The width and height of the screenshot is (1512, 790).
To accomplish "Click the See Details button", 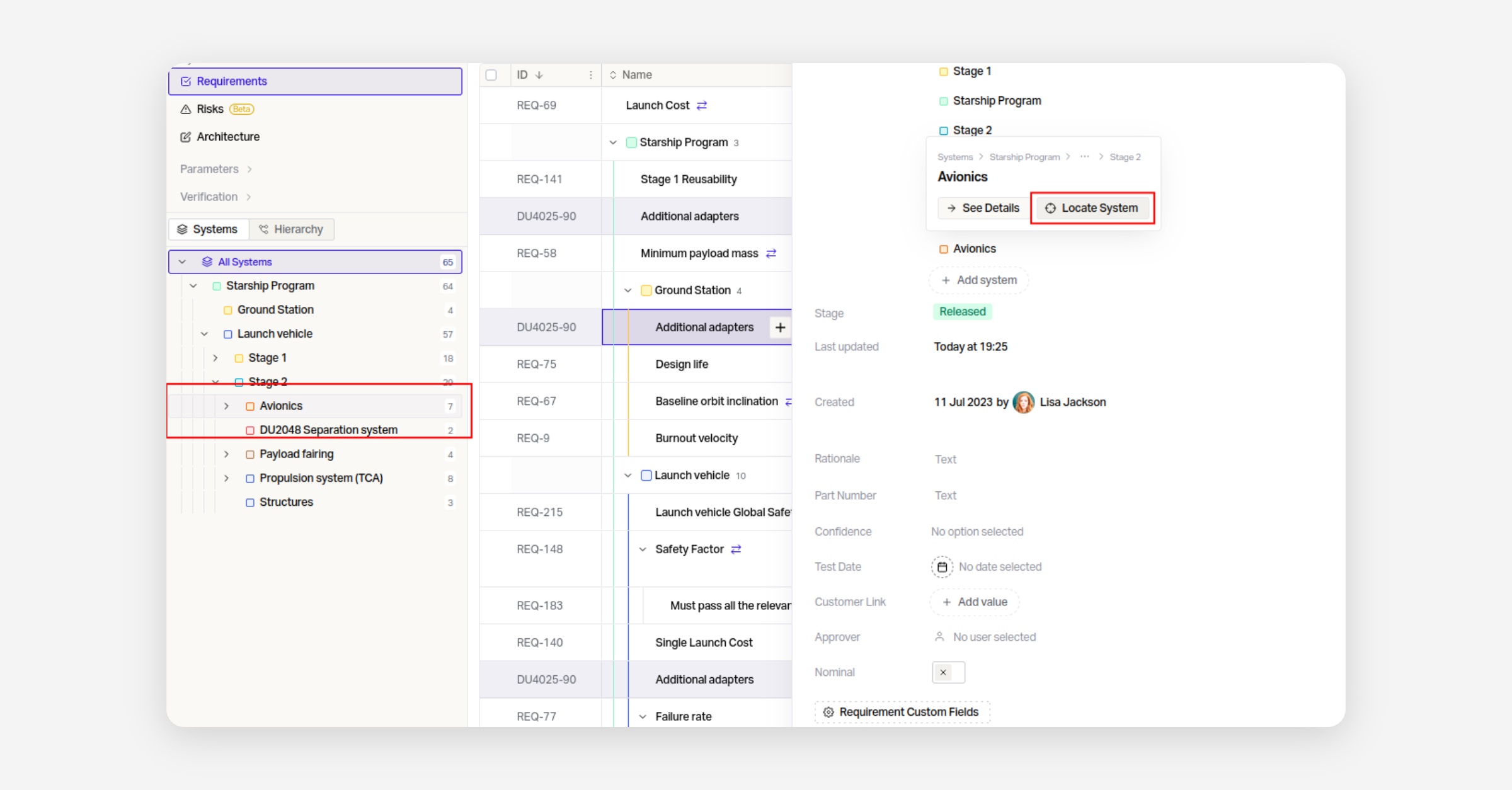I will (x=983, y=208).
